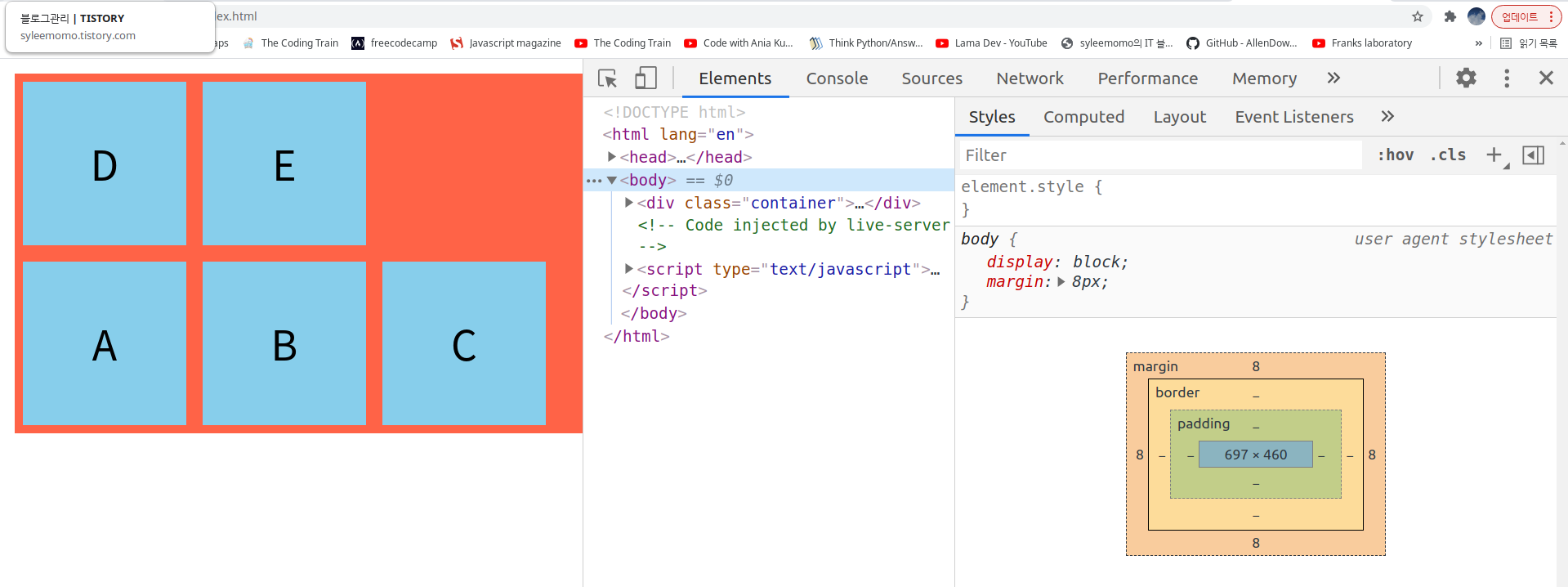This screenshot has height=587, width=1568.
Task: Show more bookmarks chevron
Action: pos(1478,43)
